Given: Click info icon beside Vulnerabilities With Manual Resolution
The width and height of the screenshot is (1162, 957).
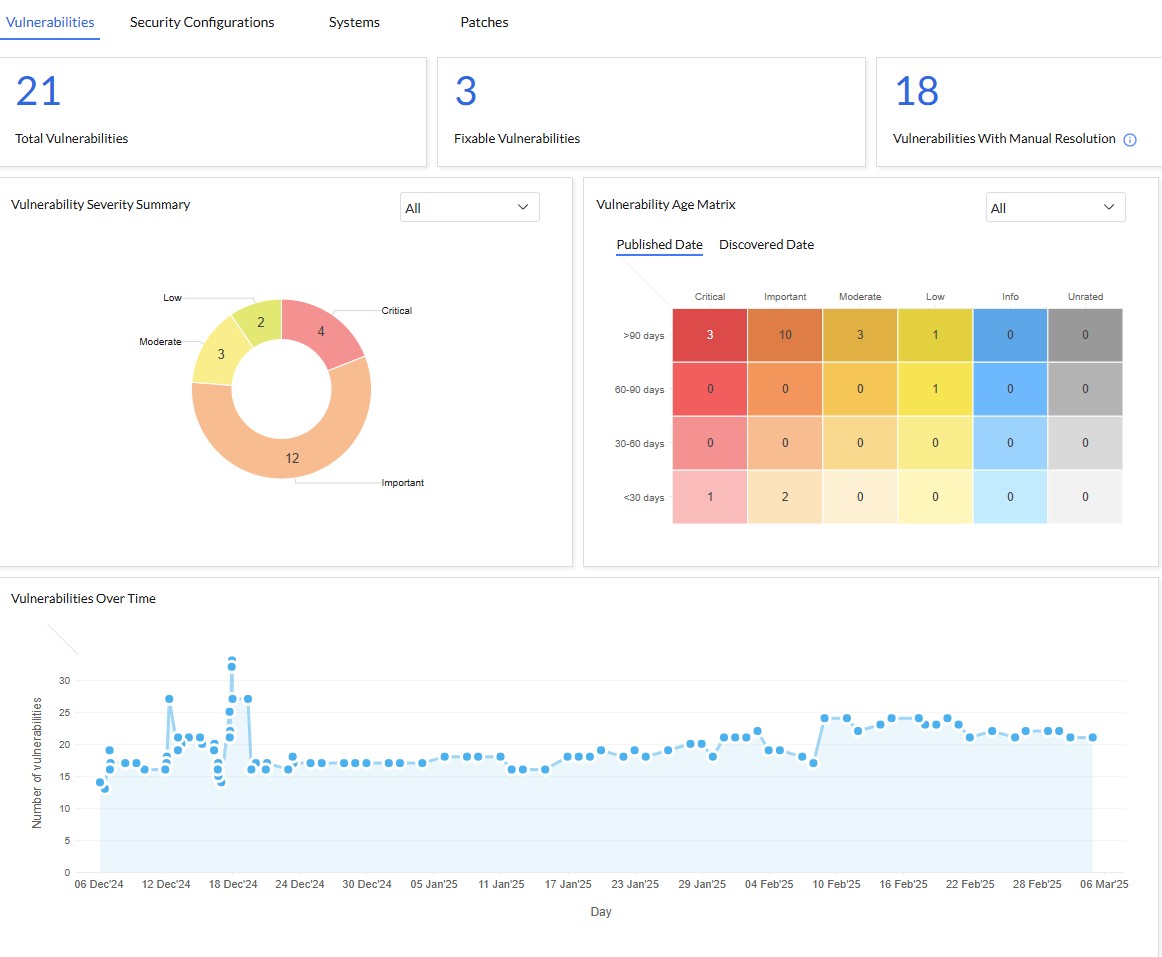Looking at the screenshot, I should pyautogui.click(x=1130, y=140).
